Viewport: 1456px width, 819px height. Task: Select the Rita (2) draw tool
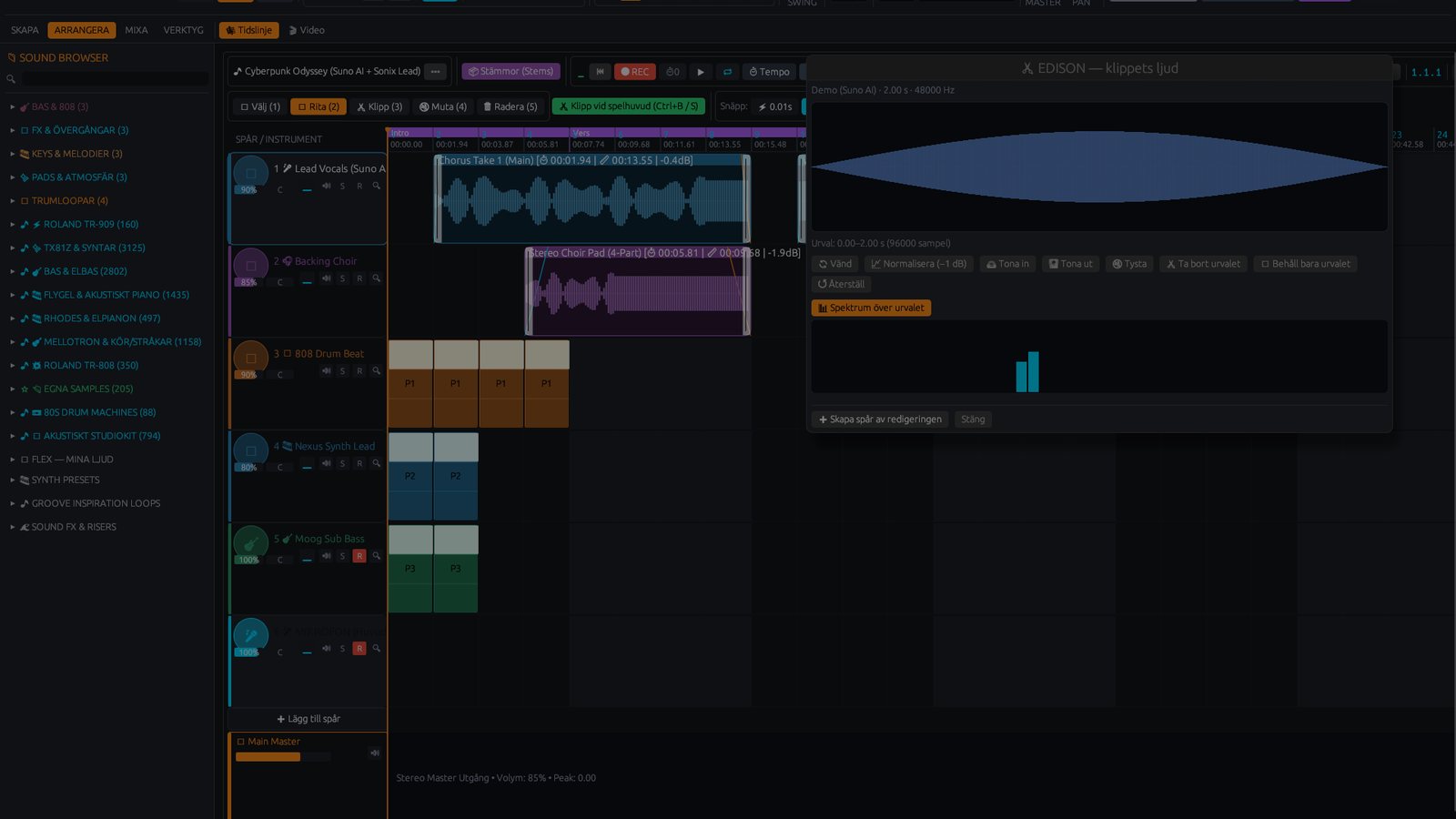tap(318, 106)
